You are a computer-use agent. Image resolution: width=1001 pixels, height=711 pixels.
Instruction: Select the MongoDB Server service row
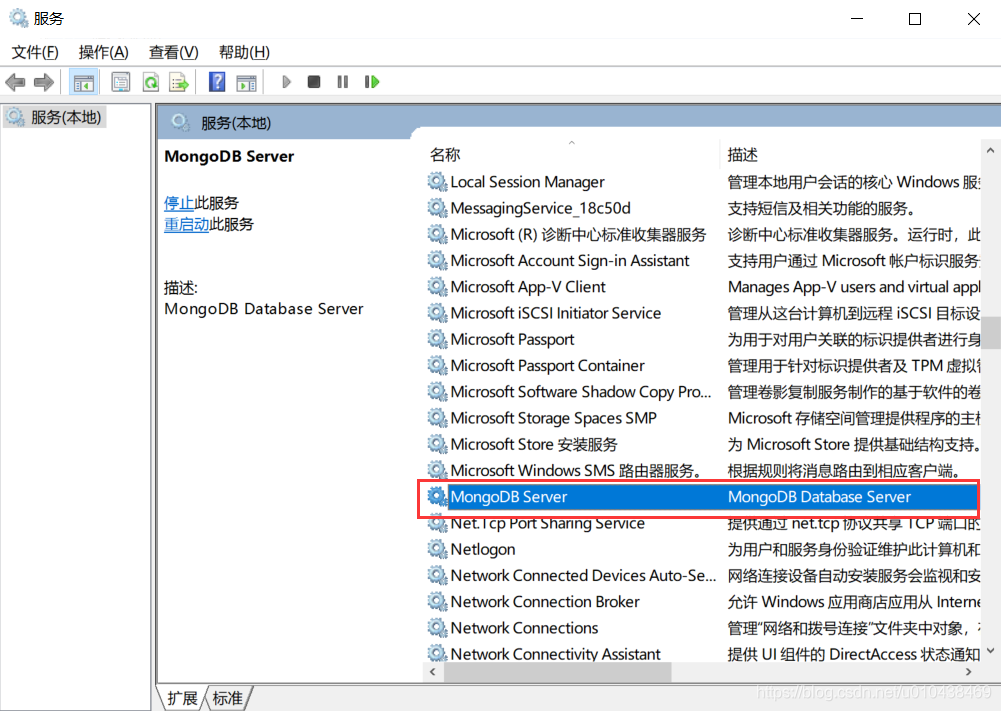pyautogui.click(x=702, y=497)
